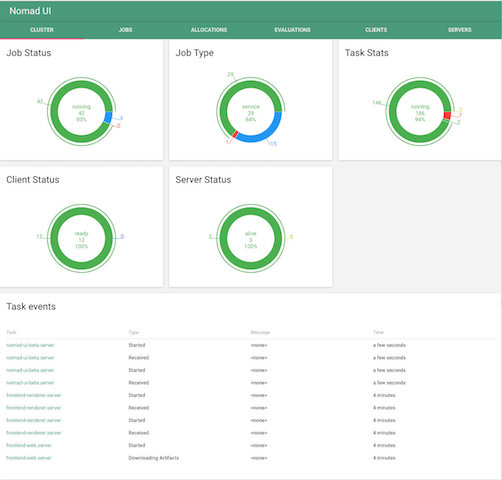Click 'alive 3 100%' center label
Image resolution: width=502 pixels, height=480 pixels.
coord(251,240)
